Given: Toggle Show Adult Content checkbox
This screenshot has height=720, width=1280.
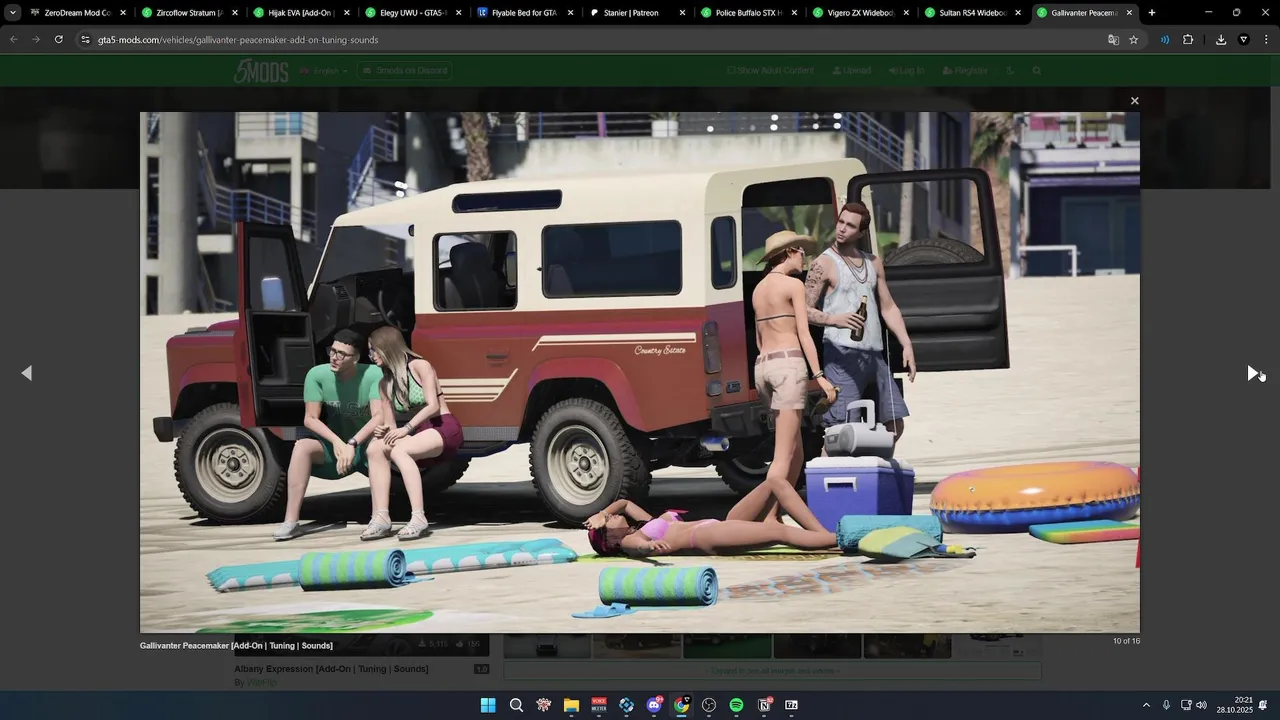Looking at the screenshot, I should click(770, 71).
